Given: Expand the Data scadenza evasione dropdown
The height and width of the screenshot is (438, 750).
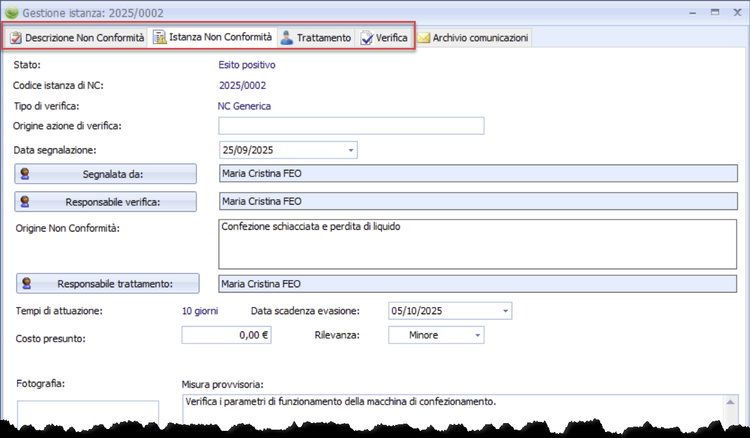Looking at the screenshot, I should (504, 311).
